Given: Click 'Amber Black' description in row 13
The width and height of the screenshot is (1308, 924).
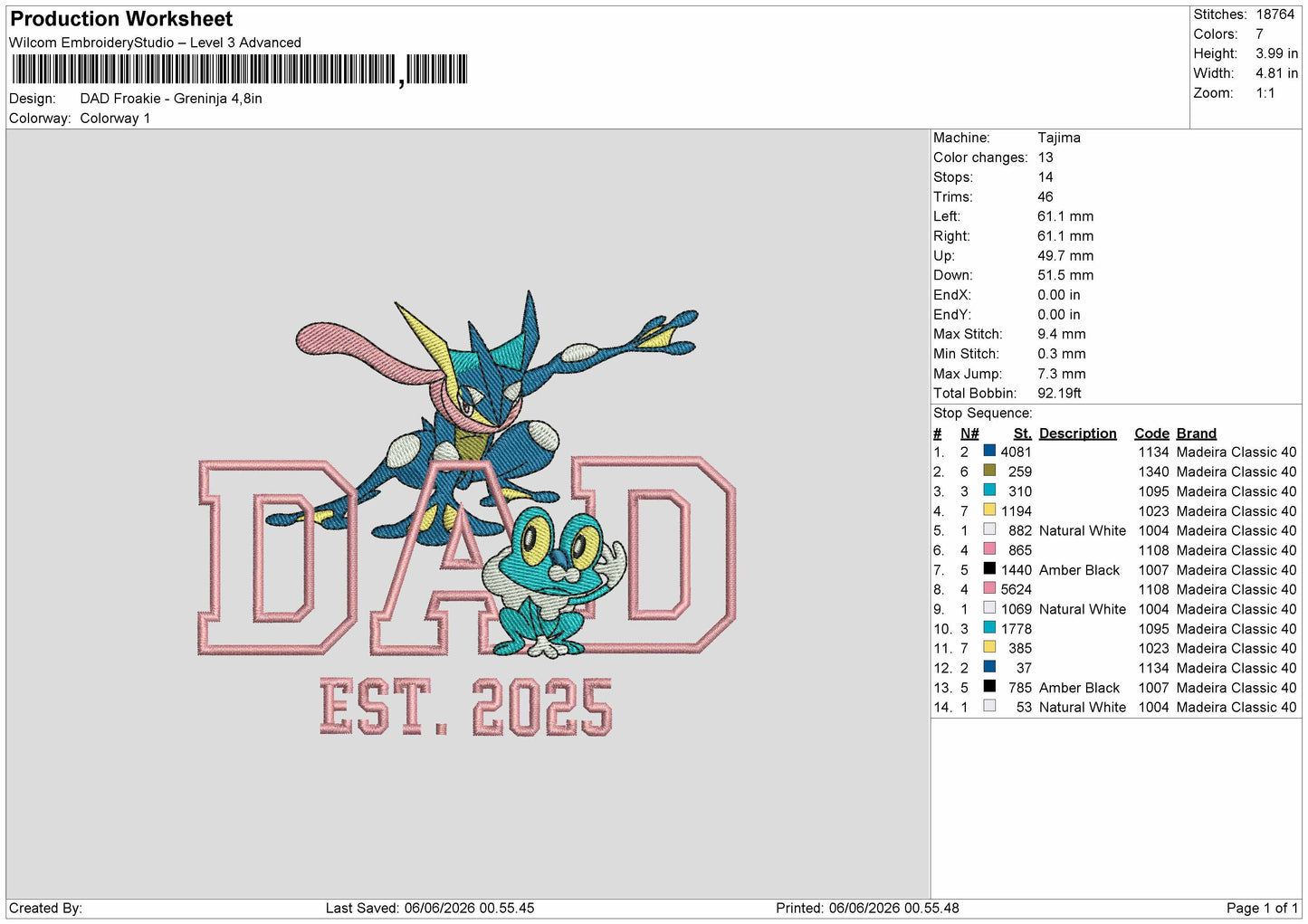Looking at the screenshot, I should (1079, 688).
